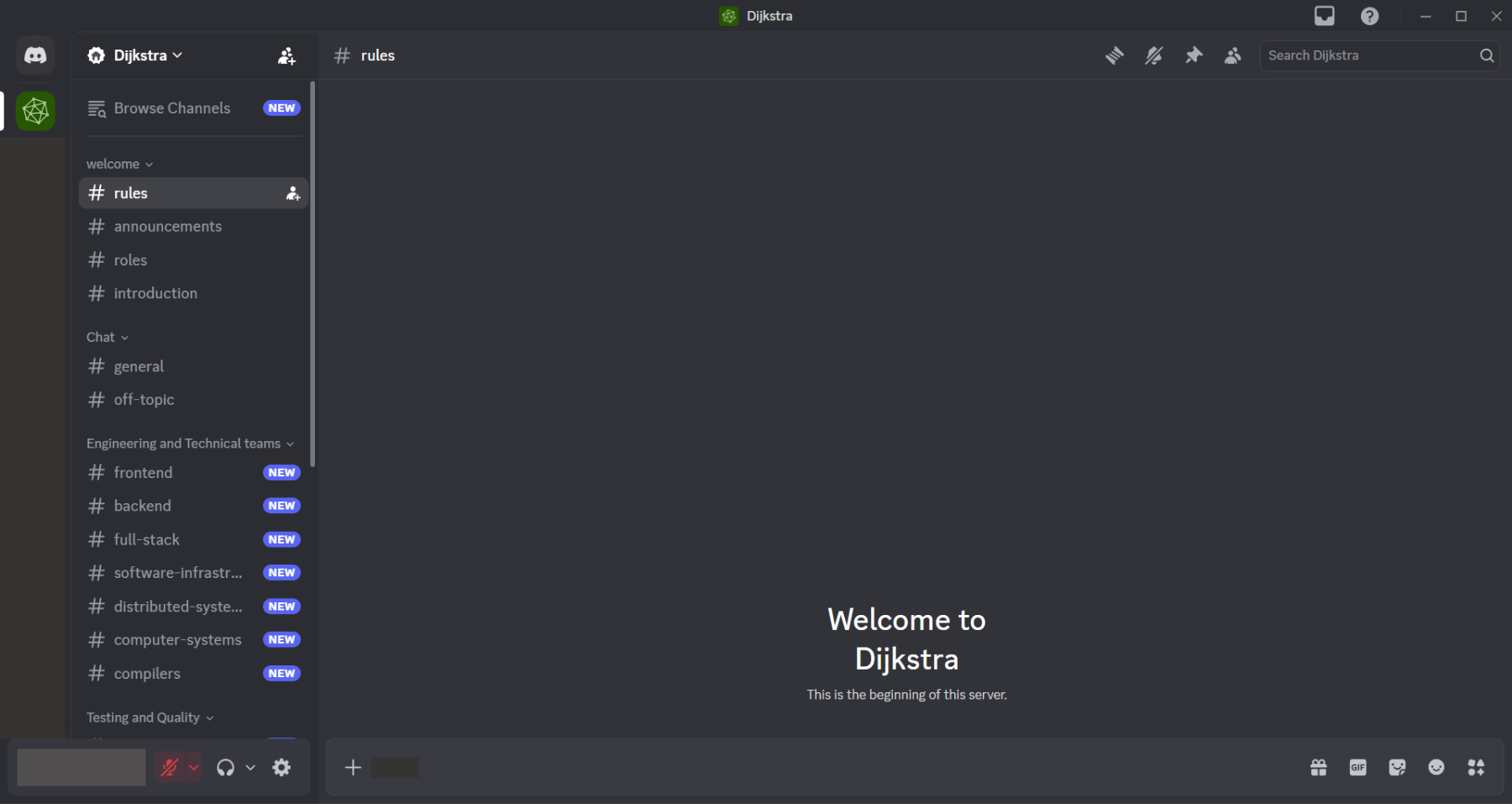
Task: Toggle headphones deafen button
Action: click(225, 767)
